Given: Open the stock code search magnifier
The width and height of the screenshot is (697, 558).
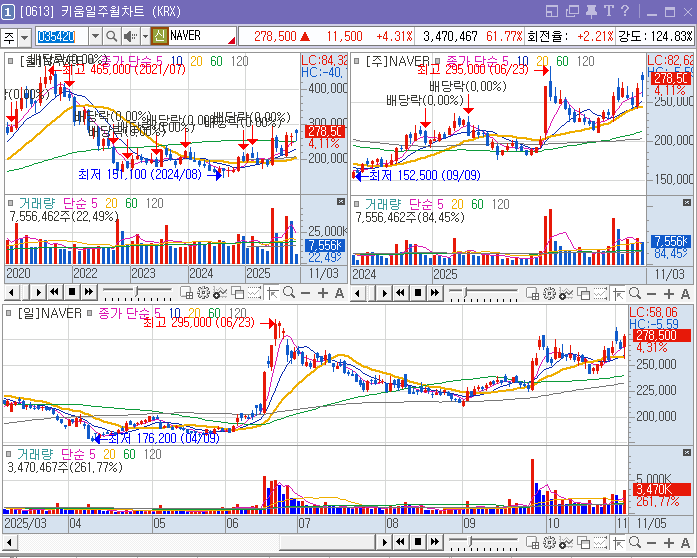Looking at the screenshot, I should (x=112, y=36).
